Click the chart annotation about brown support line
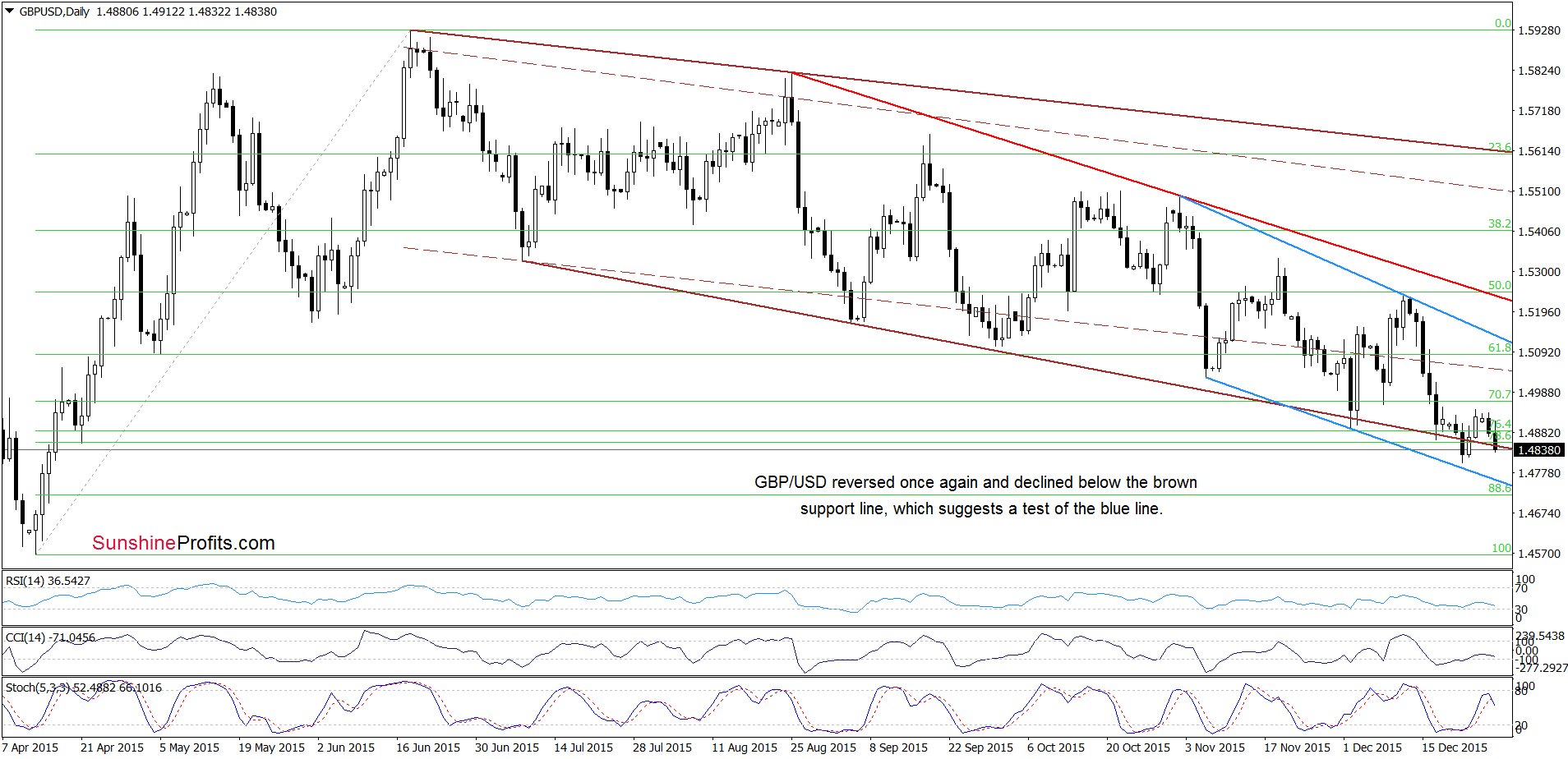This screenshot has width=1568, height=759. [976, 495]
